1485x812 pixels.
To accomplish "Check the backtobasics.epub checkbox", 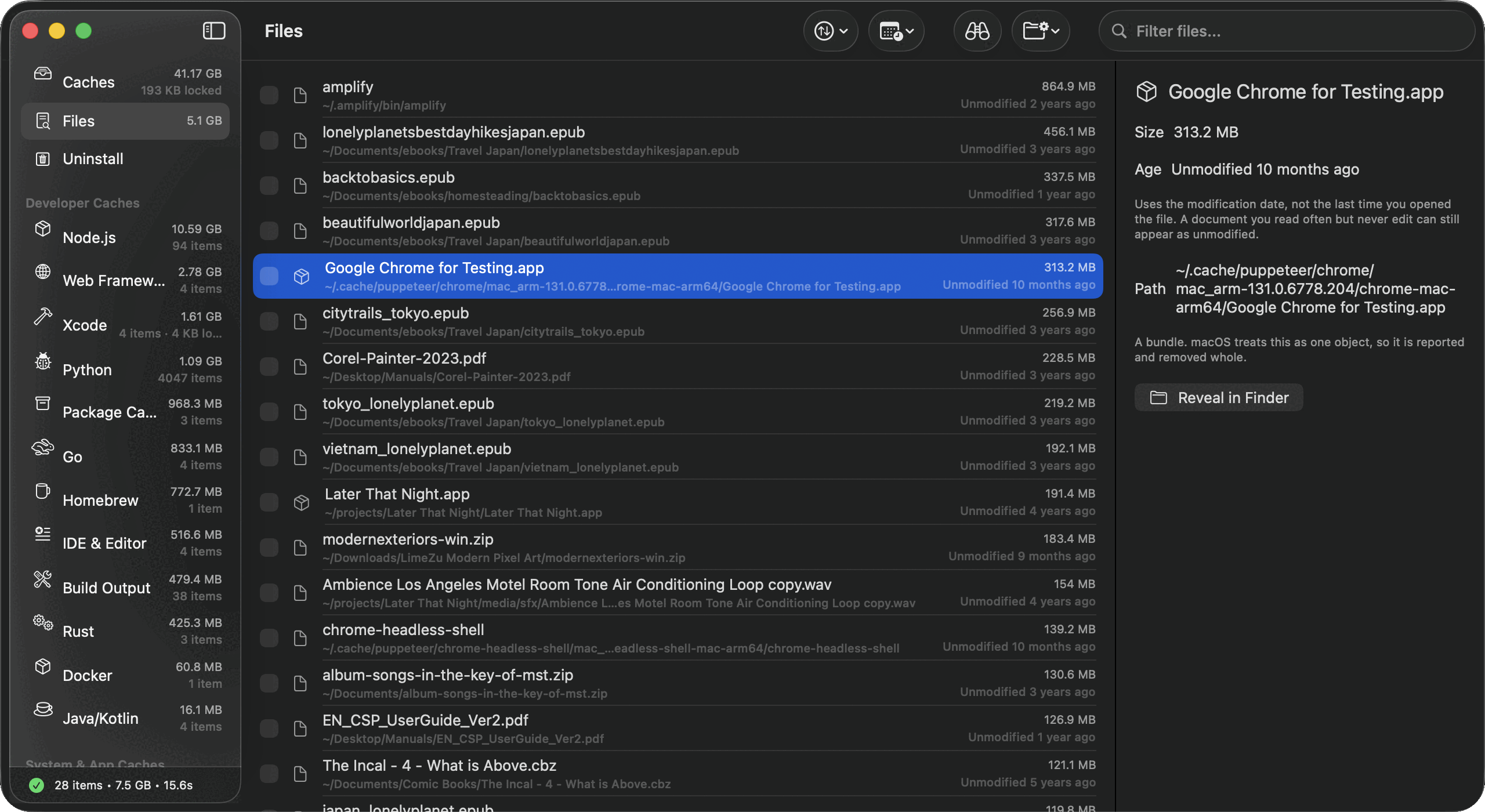I will click(269, 186).
